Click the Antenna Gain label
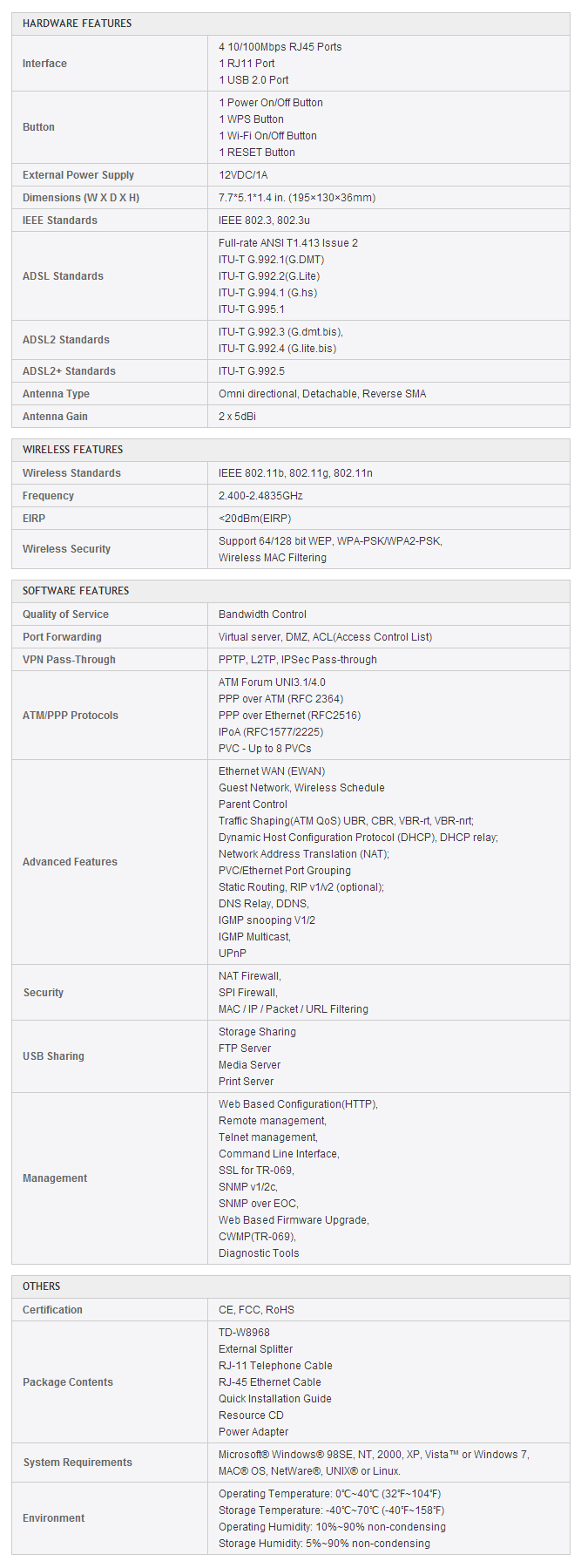 tap(55, 417)
